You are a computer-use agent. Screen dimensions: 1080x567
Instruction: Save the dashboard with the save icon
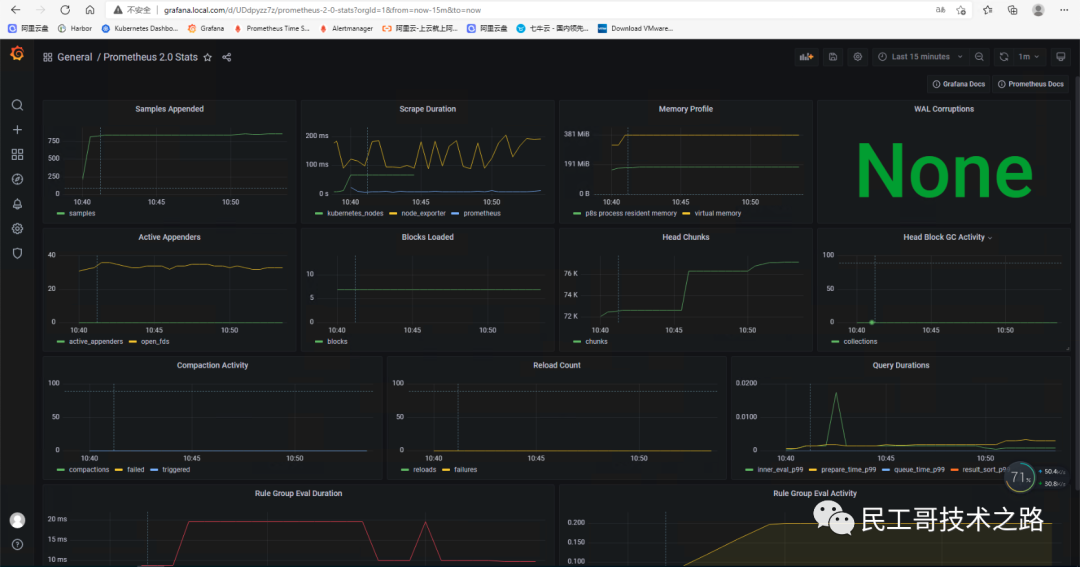point(833,56)
